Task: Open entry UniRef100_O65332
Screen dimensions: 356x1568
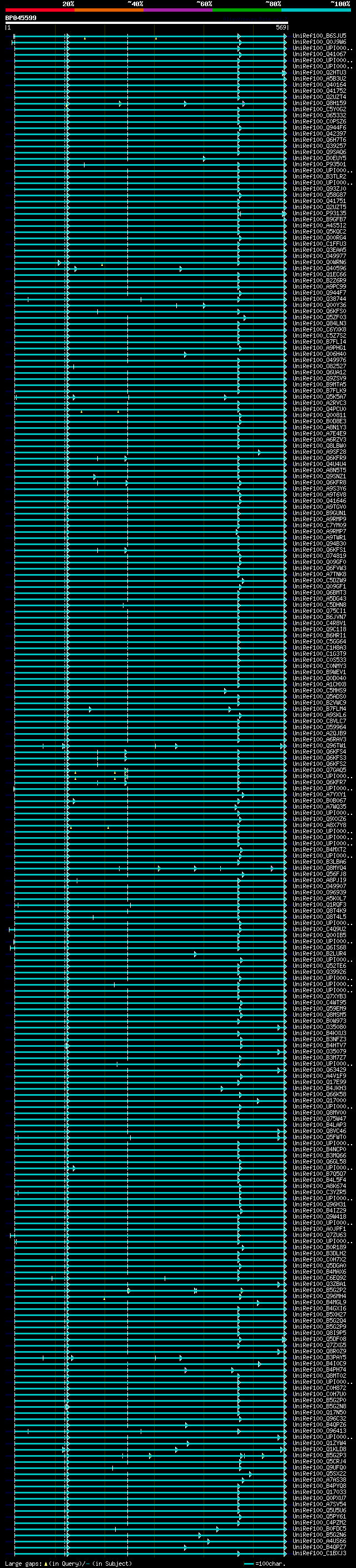Action: coord(319,115)
